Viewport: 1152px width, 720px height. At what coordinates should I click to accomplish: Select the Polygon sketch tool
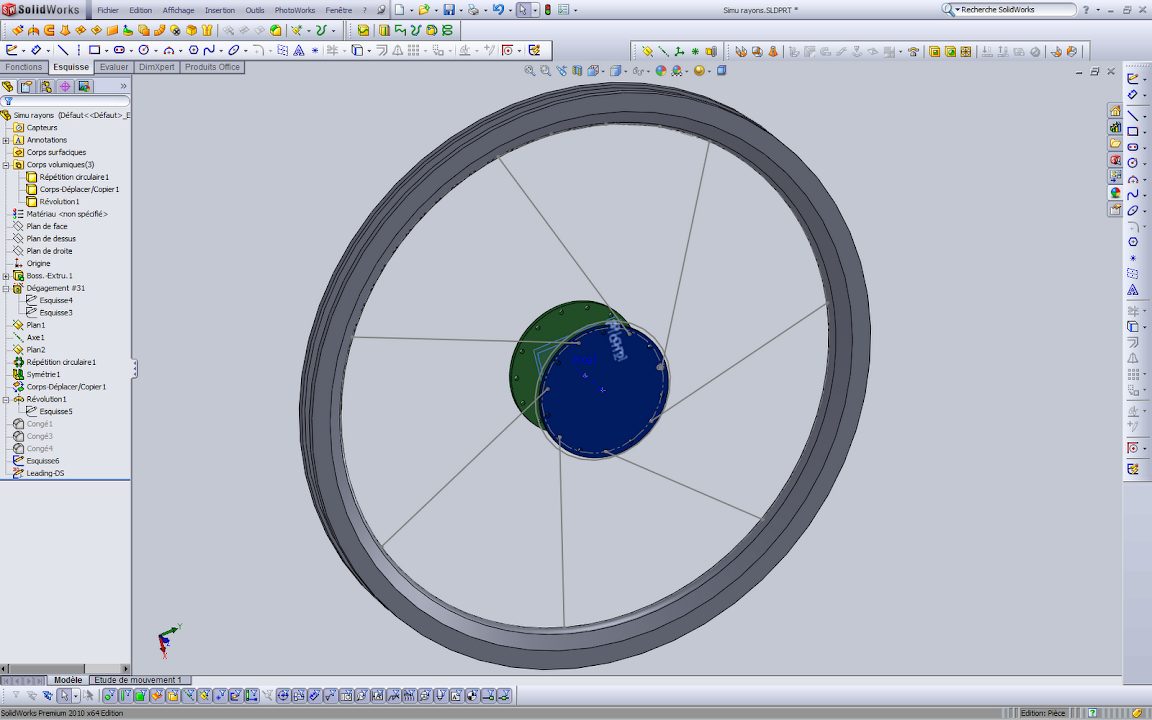click(193, 50)
